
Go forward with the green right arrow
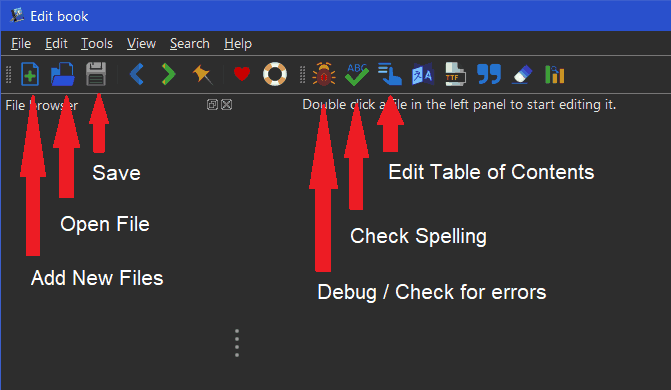[168, 74]
